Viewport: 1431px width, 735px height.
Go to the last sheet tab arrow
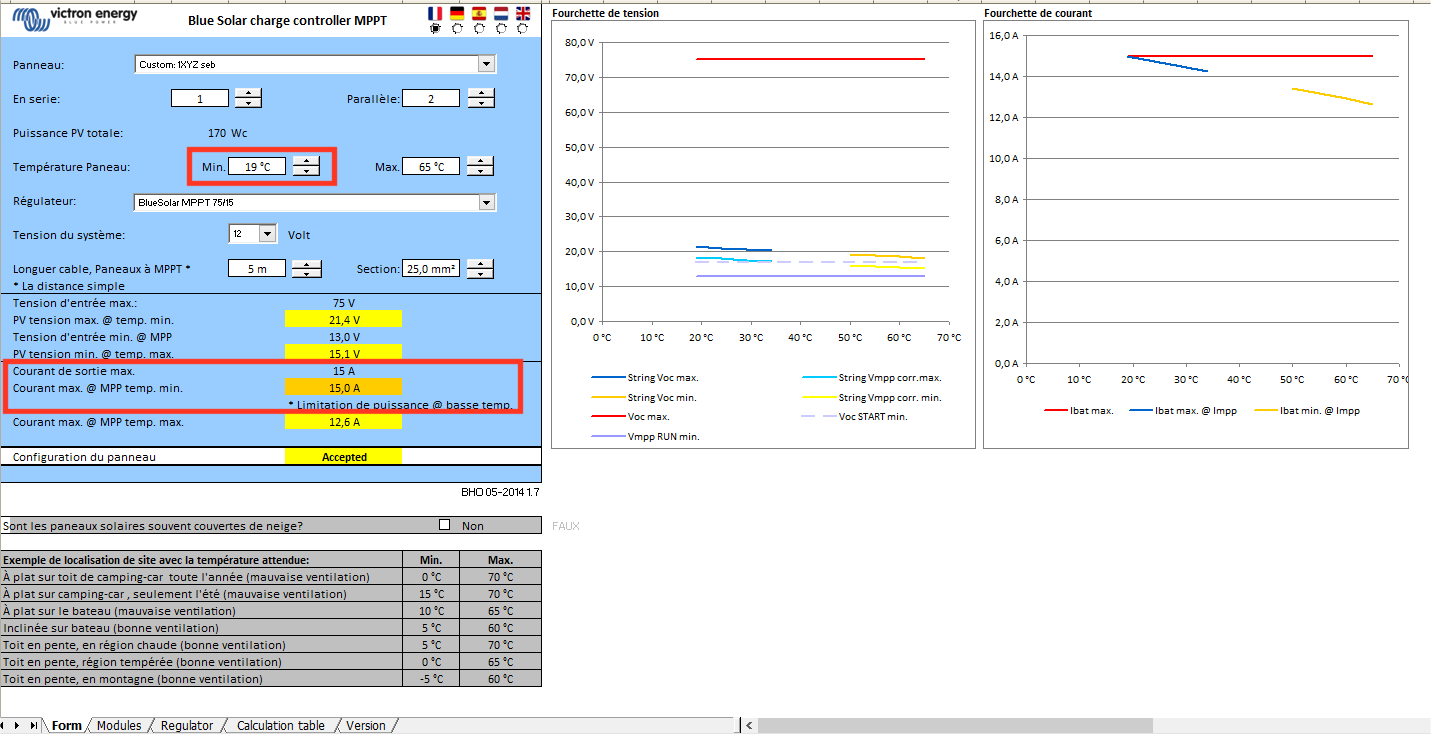pyautogui.click(x=34, y=725)
